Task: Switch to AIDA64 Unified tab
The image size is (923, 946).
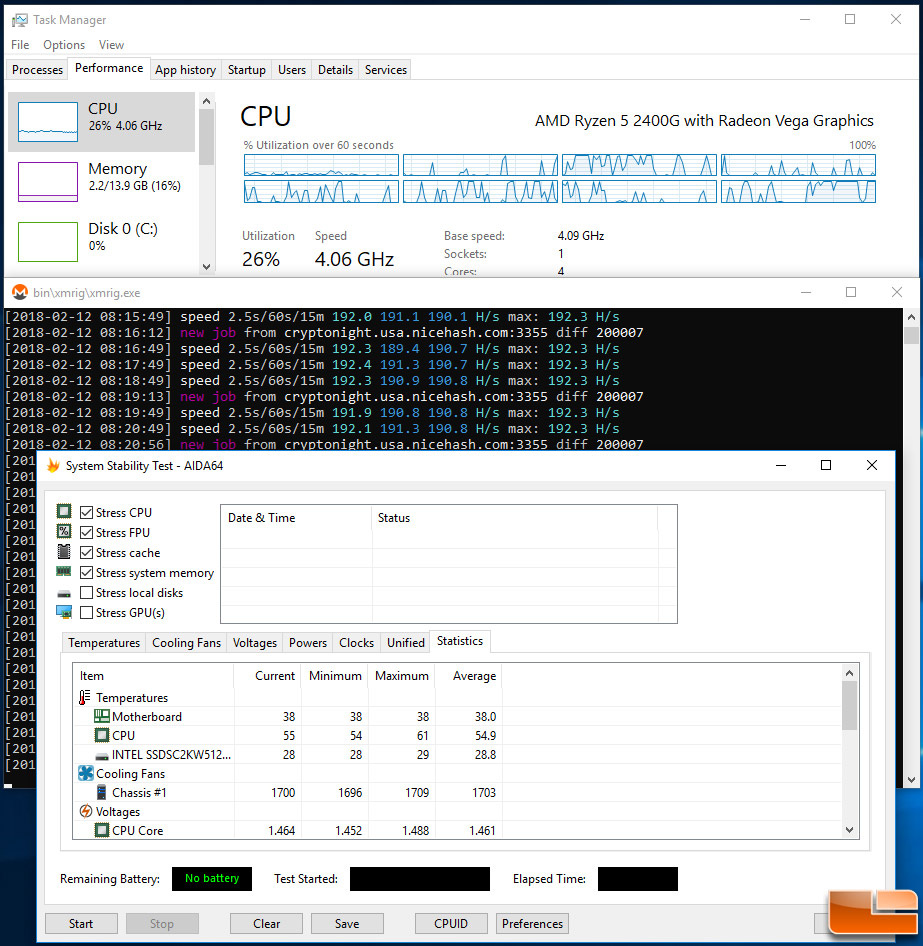Action: (x=406, y=643)
